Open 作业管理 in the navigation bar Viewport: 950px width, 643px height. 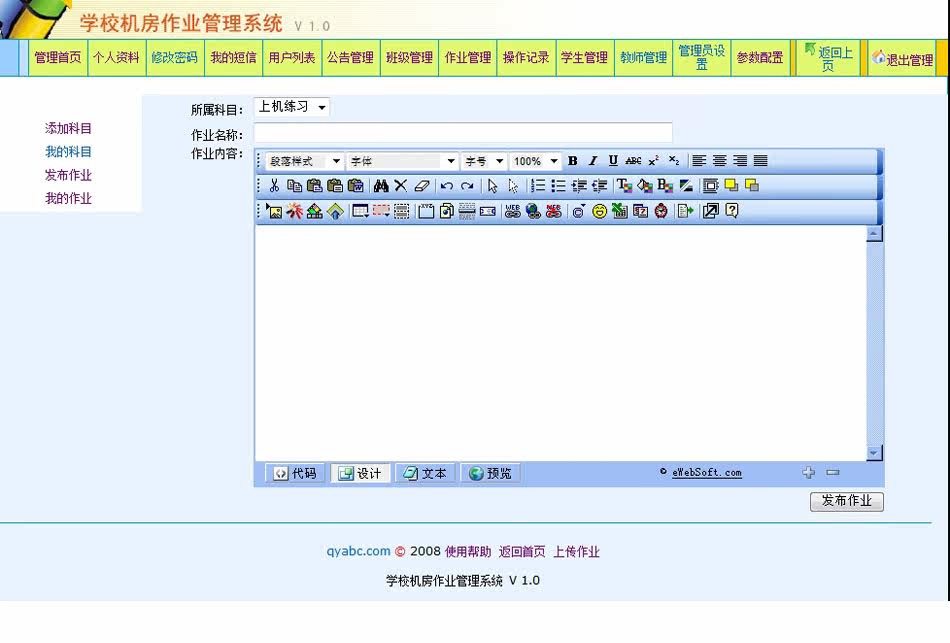[x=468, y=58]
